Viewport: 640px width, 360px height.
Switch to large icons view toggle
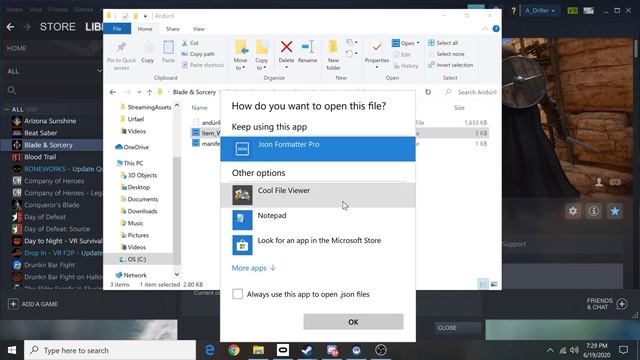coord(494,284)
